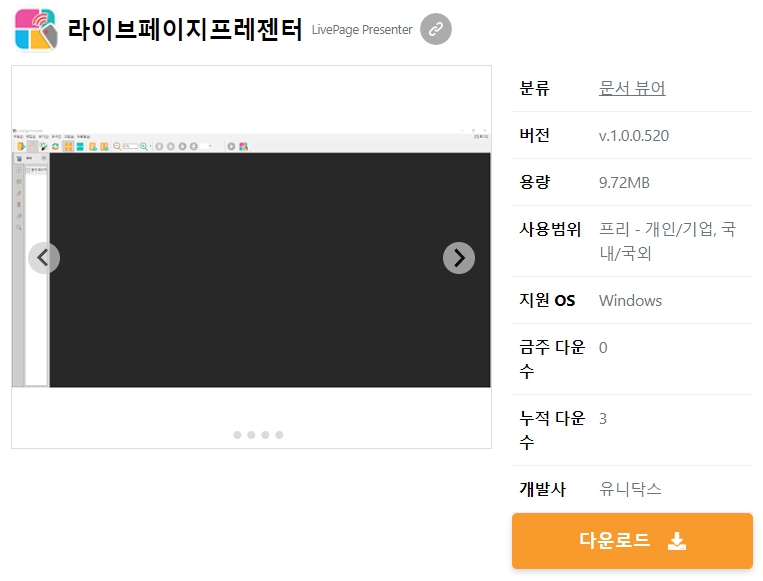Click the version value v.1.0.0.520

634,135
